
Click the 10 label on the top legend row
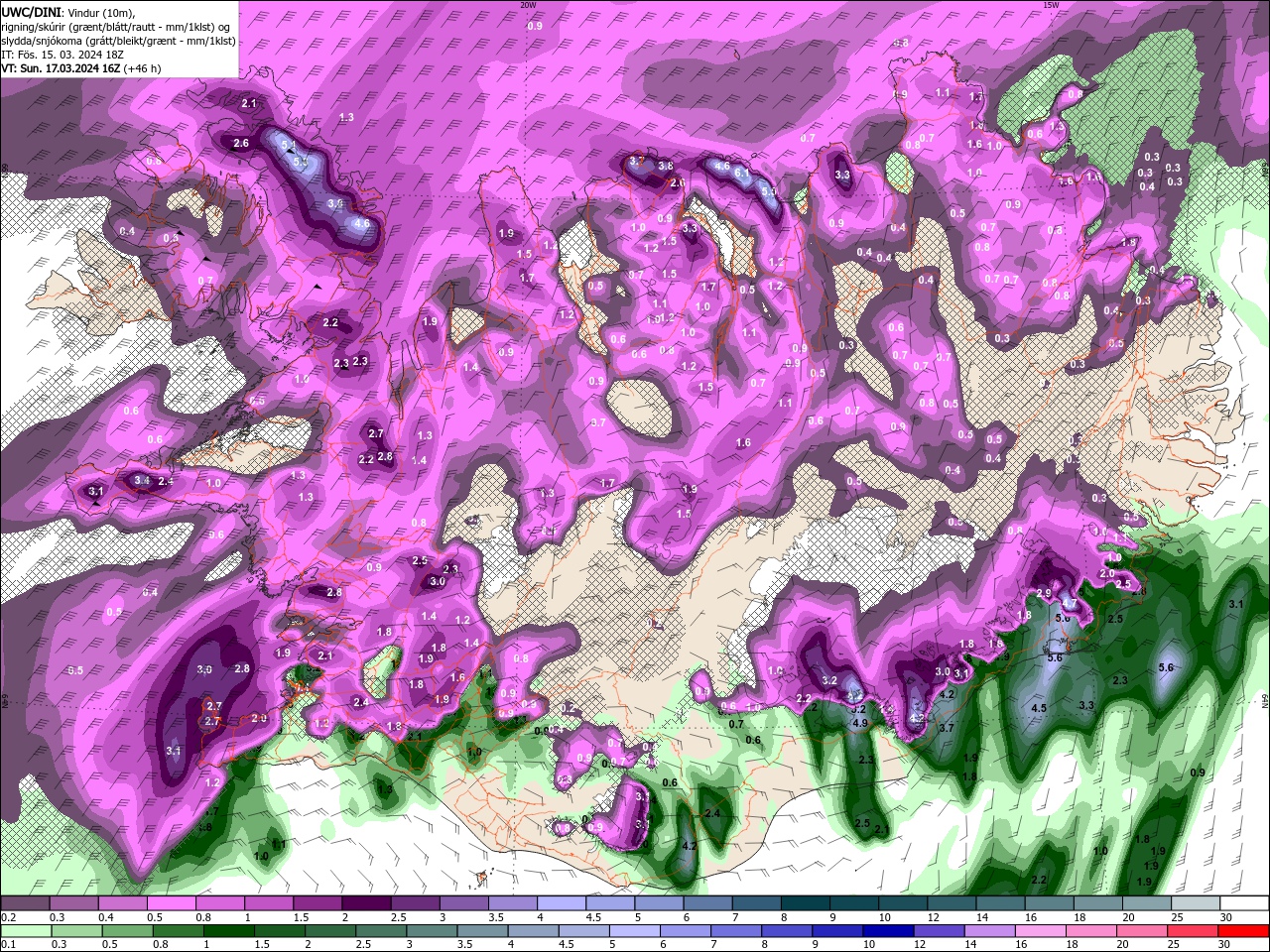pyautogui.click(x=884, y=917)
